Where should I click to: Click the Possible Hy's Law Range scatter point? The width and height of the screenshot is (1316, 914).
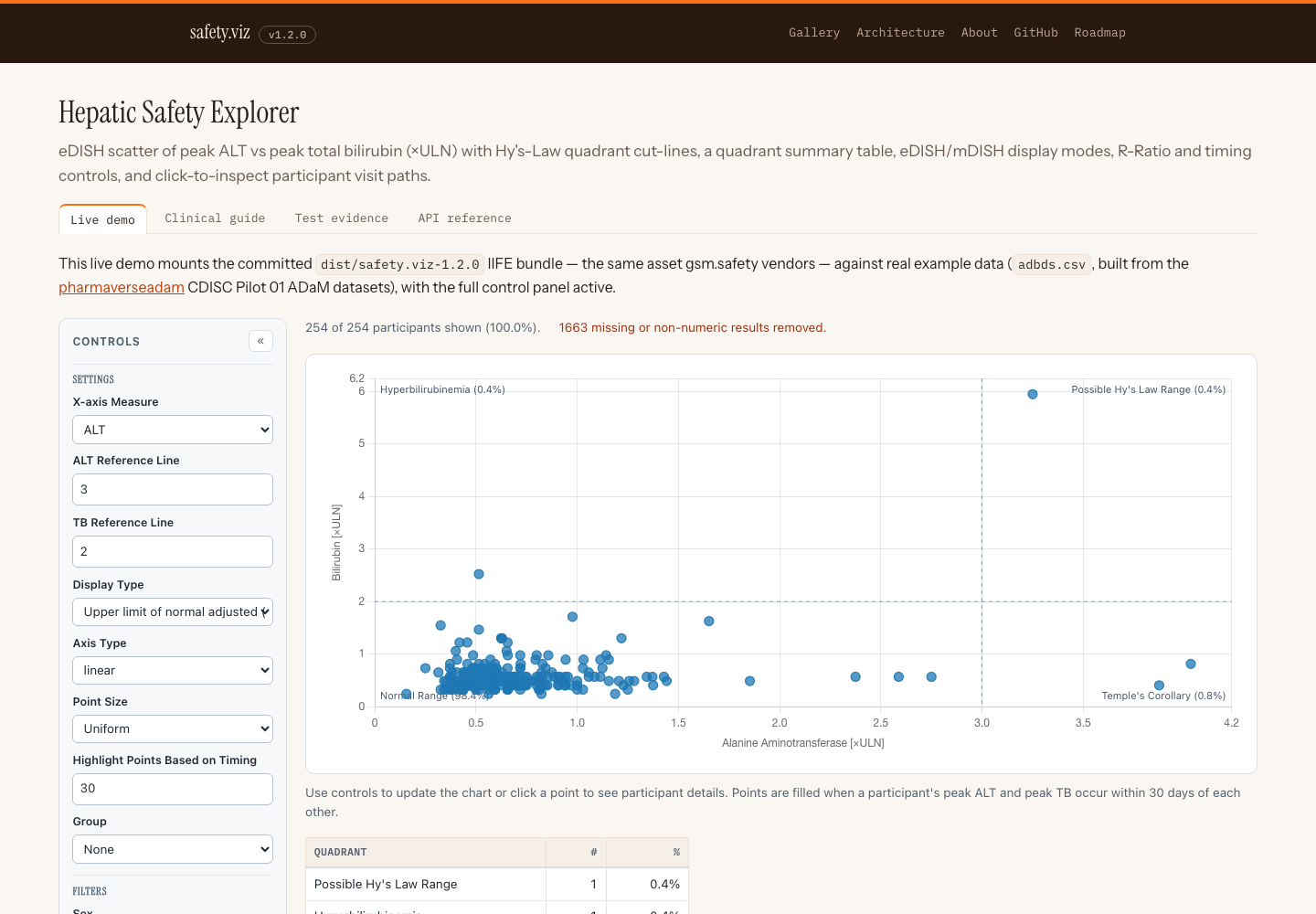(1032, 394)
